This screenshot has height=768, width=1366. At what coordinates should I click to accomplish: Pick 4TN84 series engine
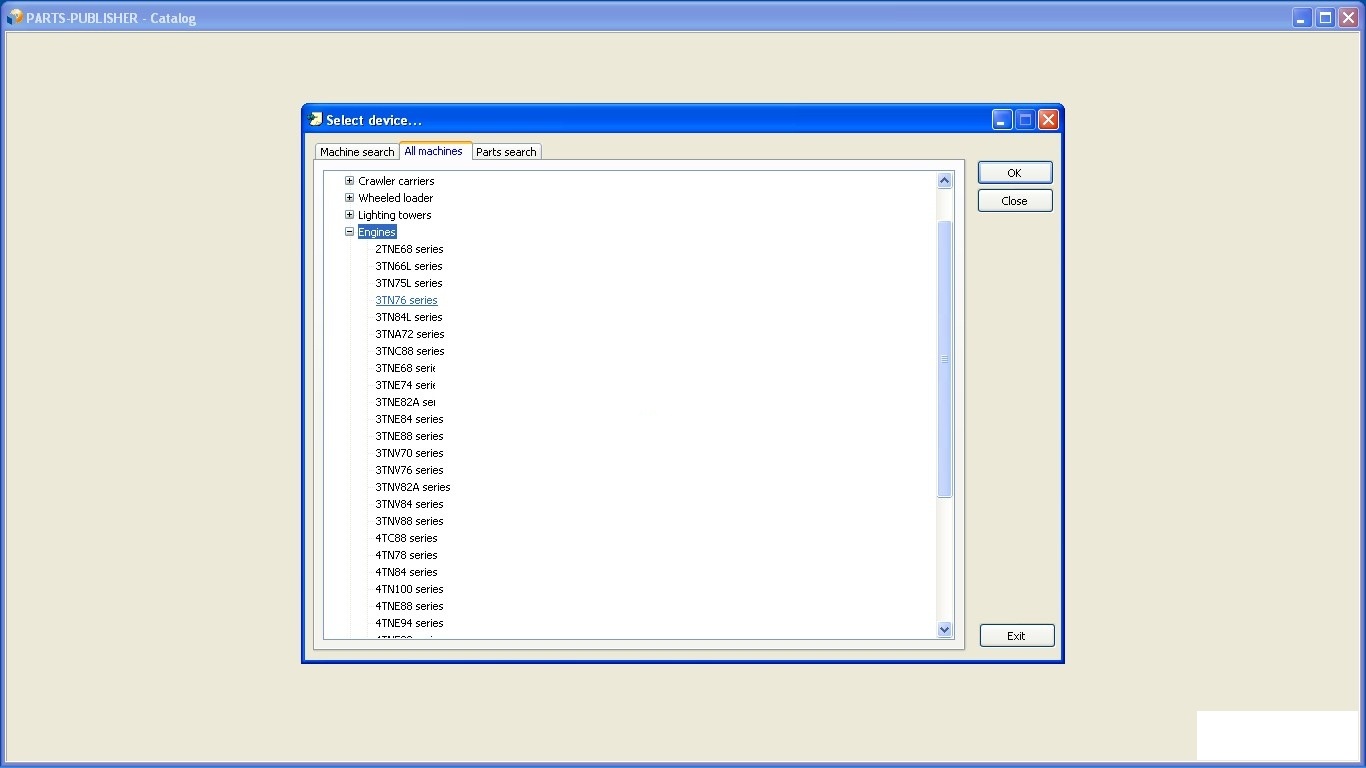[406, 572]
